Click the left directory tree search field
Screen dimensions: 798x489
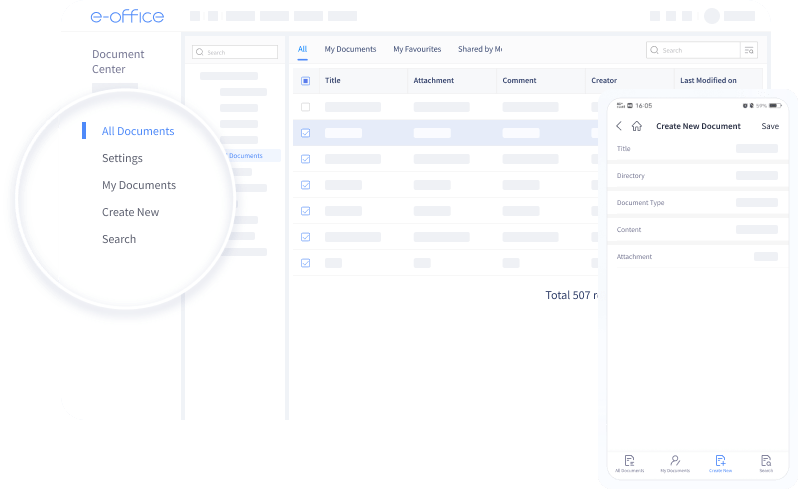(235, 52)
